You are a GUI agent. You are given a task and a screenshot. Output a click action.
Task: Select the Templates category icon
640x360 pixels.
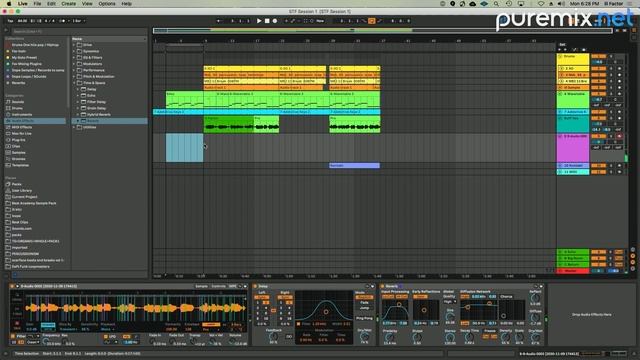tap(8, 165)
